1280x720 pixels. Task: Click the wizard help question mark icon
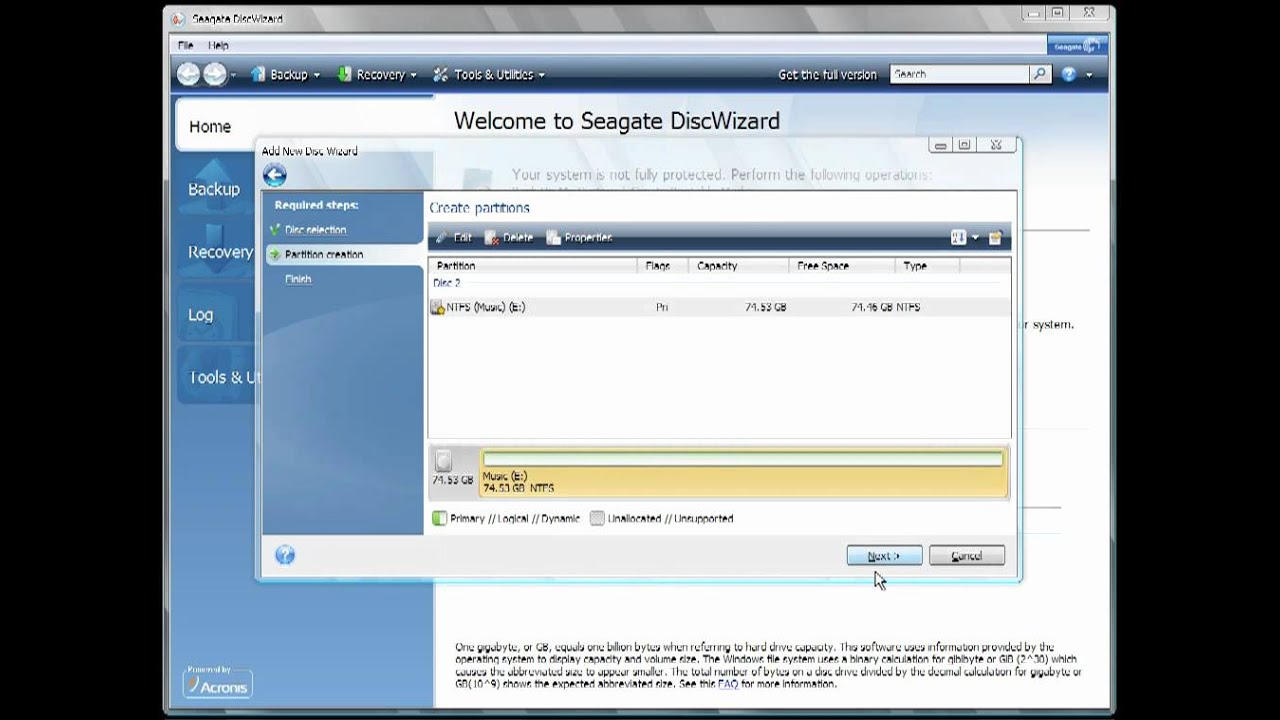coord(285,555)
